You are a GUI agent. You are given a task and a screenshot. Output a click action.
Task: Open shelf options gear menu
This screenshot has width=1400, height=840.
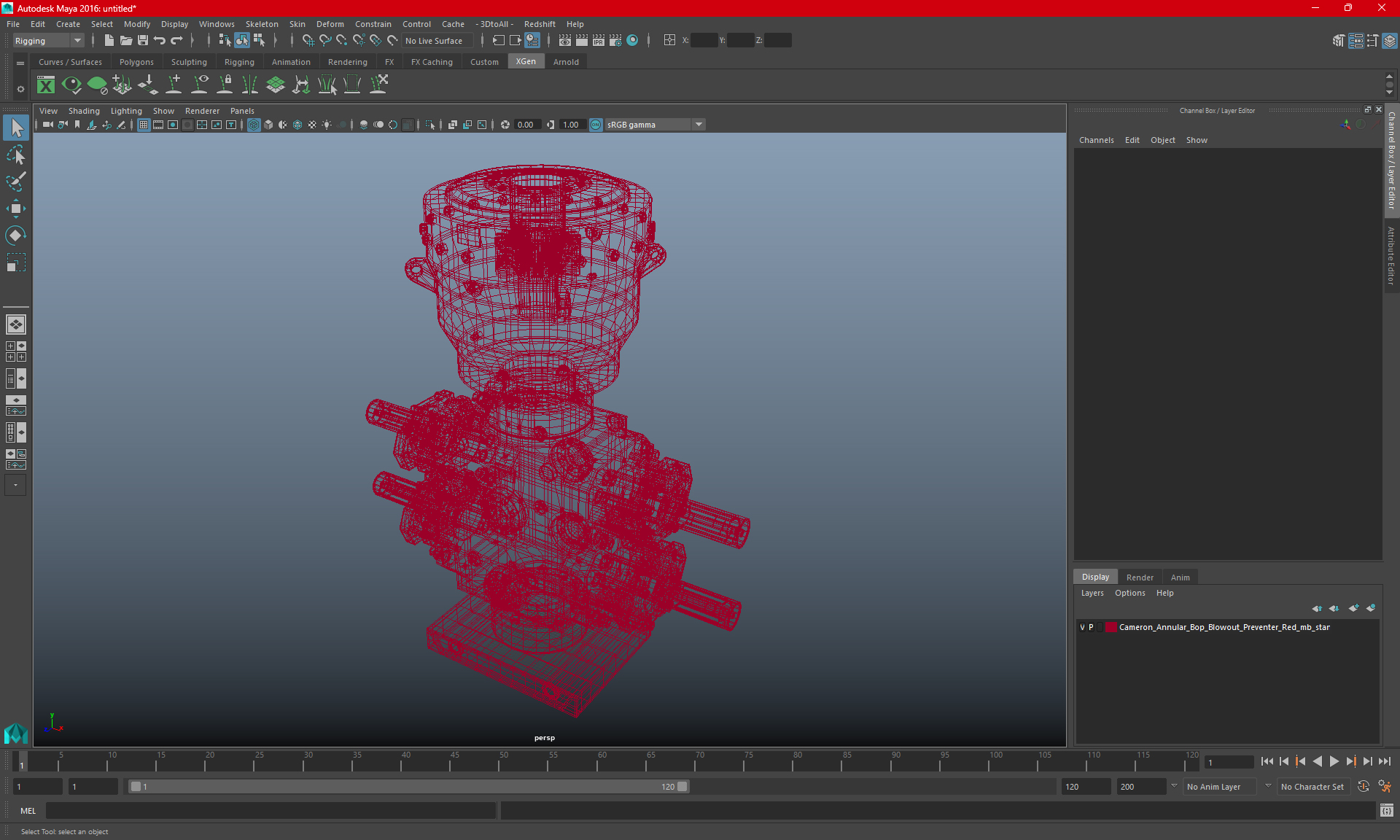(x=20, y=89)
